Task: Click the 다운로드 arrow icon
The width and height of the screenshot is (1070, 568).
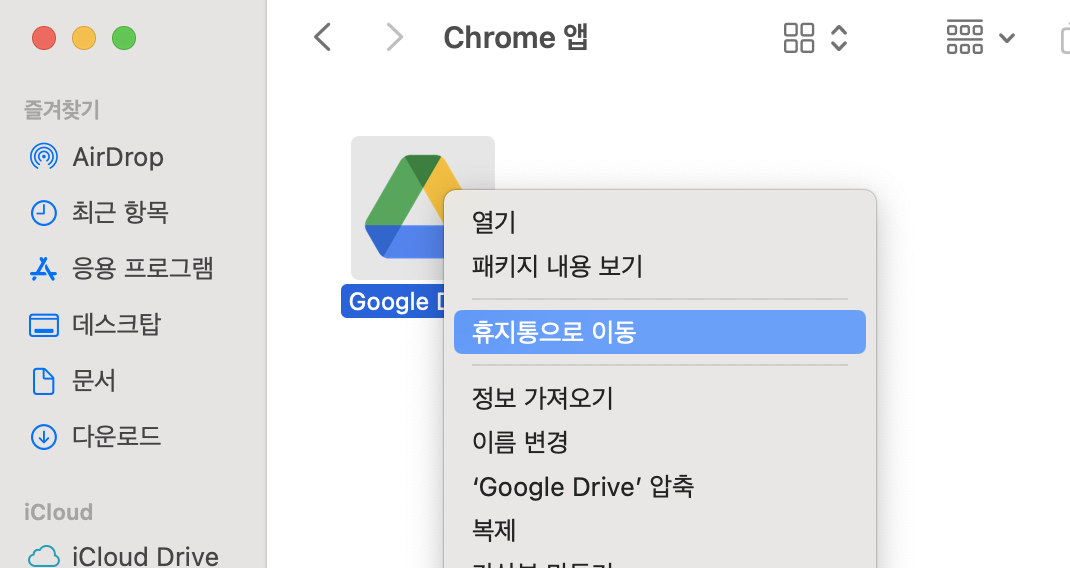Action: 44,436
